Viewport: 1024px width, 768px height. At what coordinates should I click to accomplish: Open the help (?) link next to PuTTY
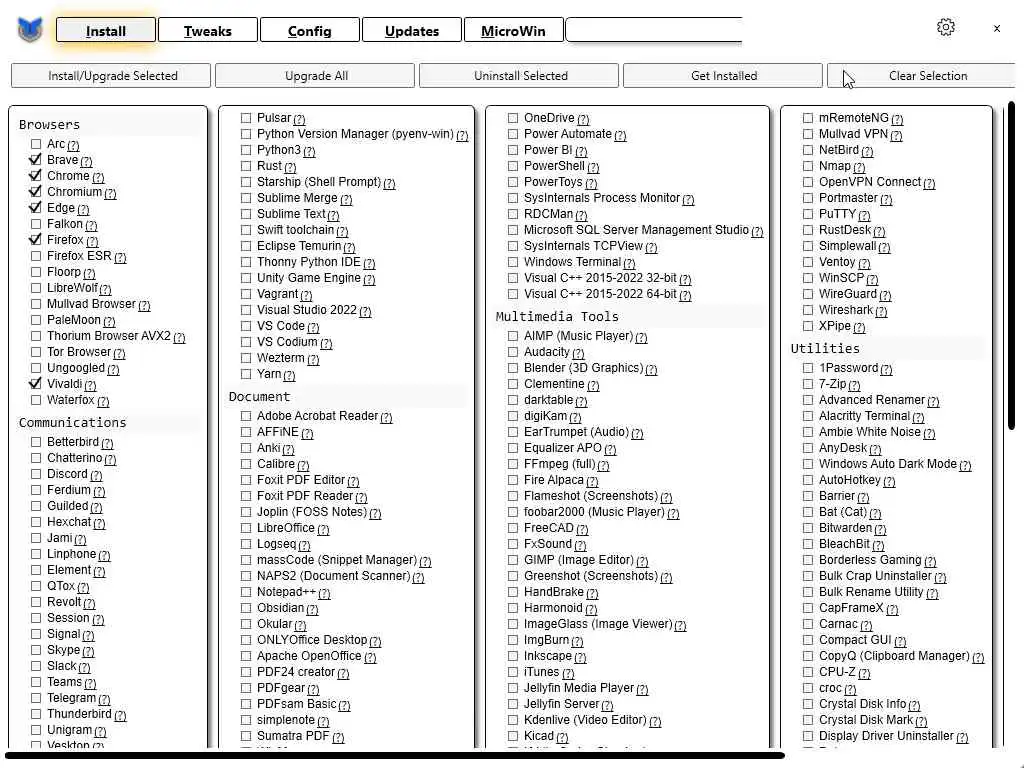[x=864, y=216]
